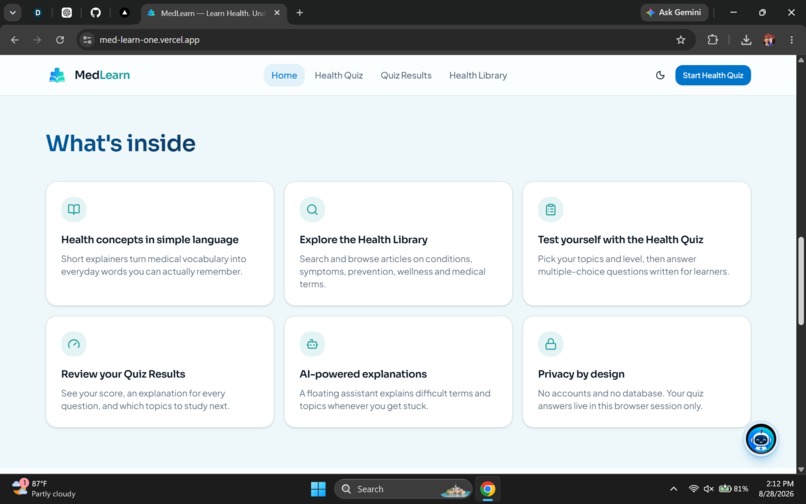Screen dimensions: 806x504
Task: Click the 'Review your Quiz Results' heading
Action: 123,374
